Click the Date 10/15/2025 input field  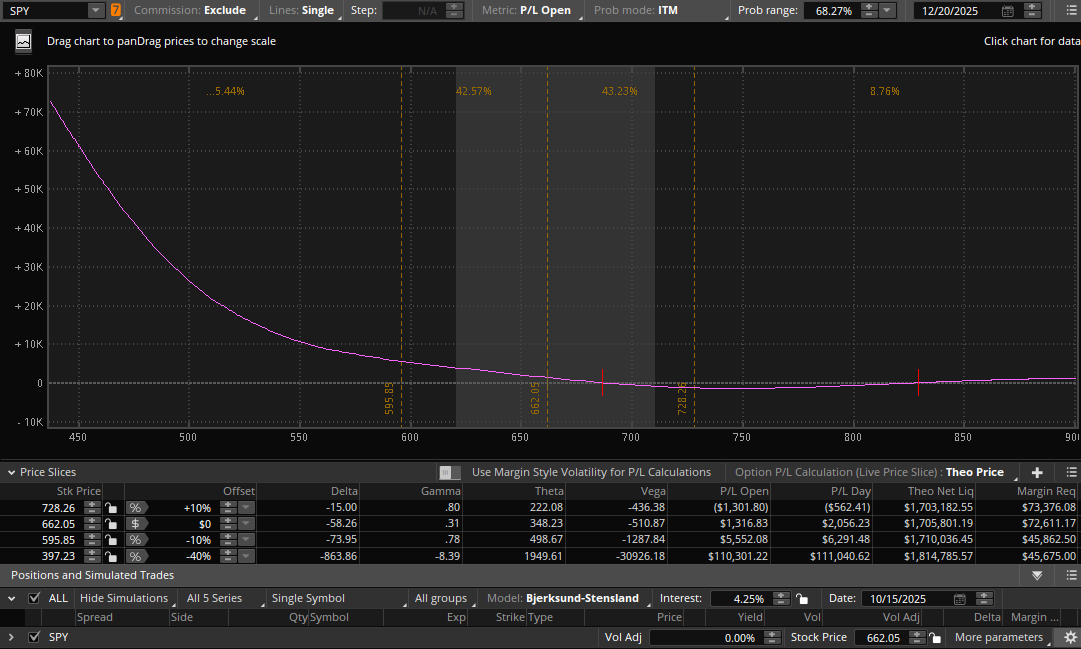point(906,599)
